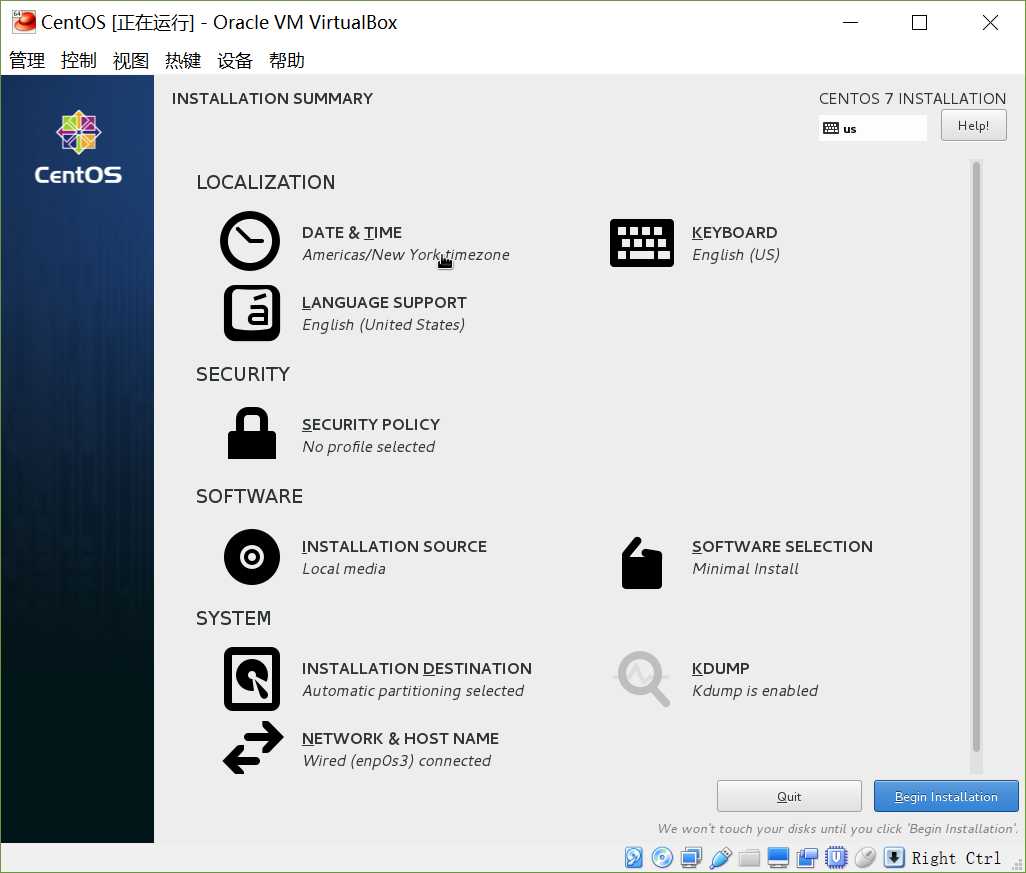The height and width of the screenshot is (873, 1026).
Task: Open the 视图 menu
Action: (x=131, y=61)
